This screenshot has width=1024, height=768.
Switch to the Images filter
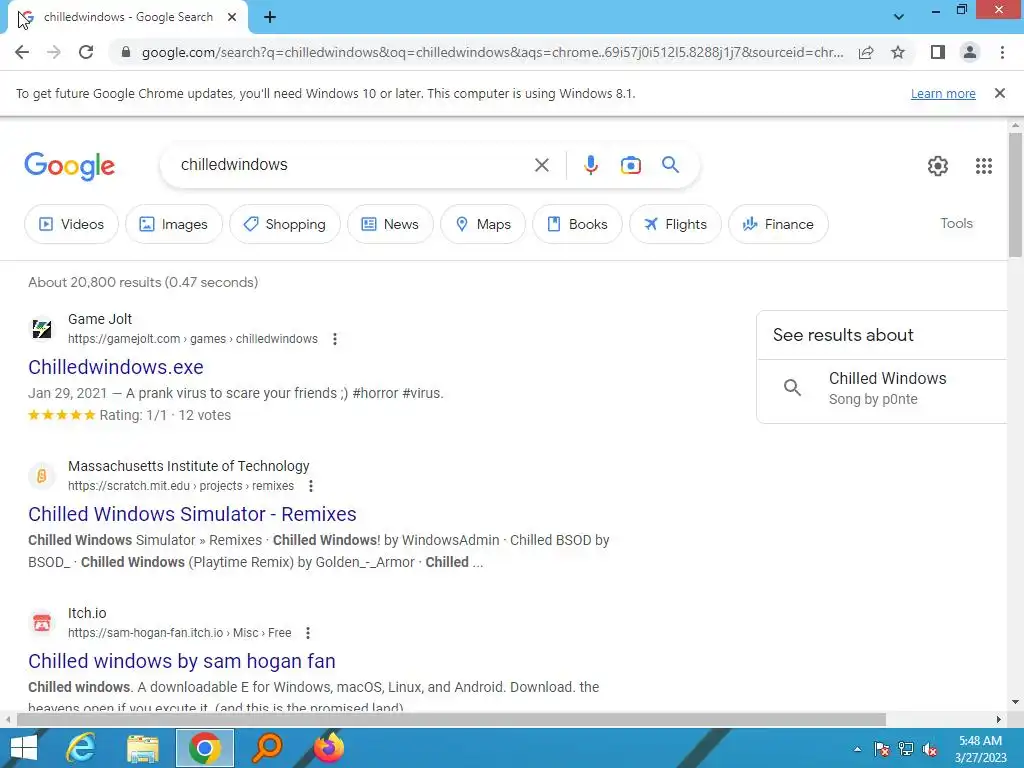point(174,224)
